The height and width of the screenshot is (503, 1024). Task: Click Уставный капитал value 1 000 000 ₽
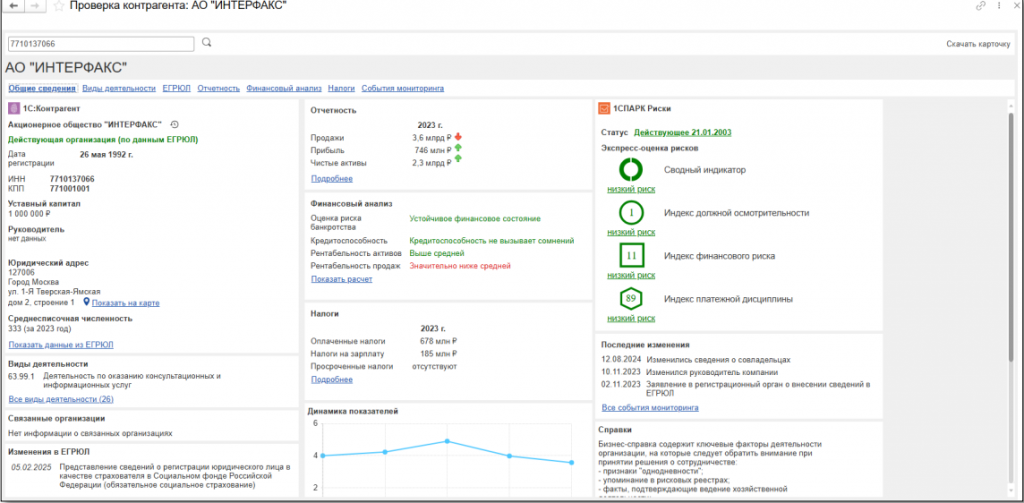coord(29,213)
